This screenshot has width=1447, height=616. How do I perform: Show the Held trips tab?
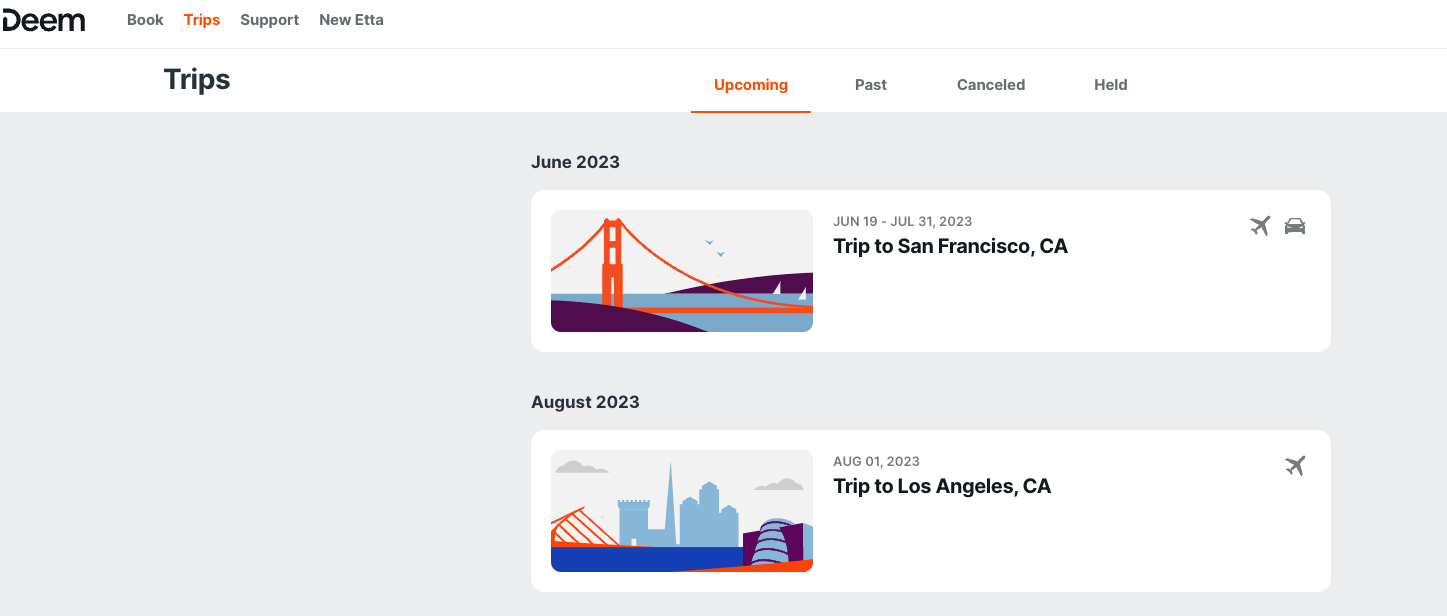click(1110, 85)
